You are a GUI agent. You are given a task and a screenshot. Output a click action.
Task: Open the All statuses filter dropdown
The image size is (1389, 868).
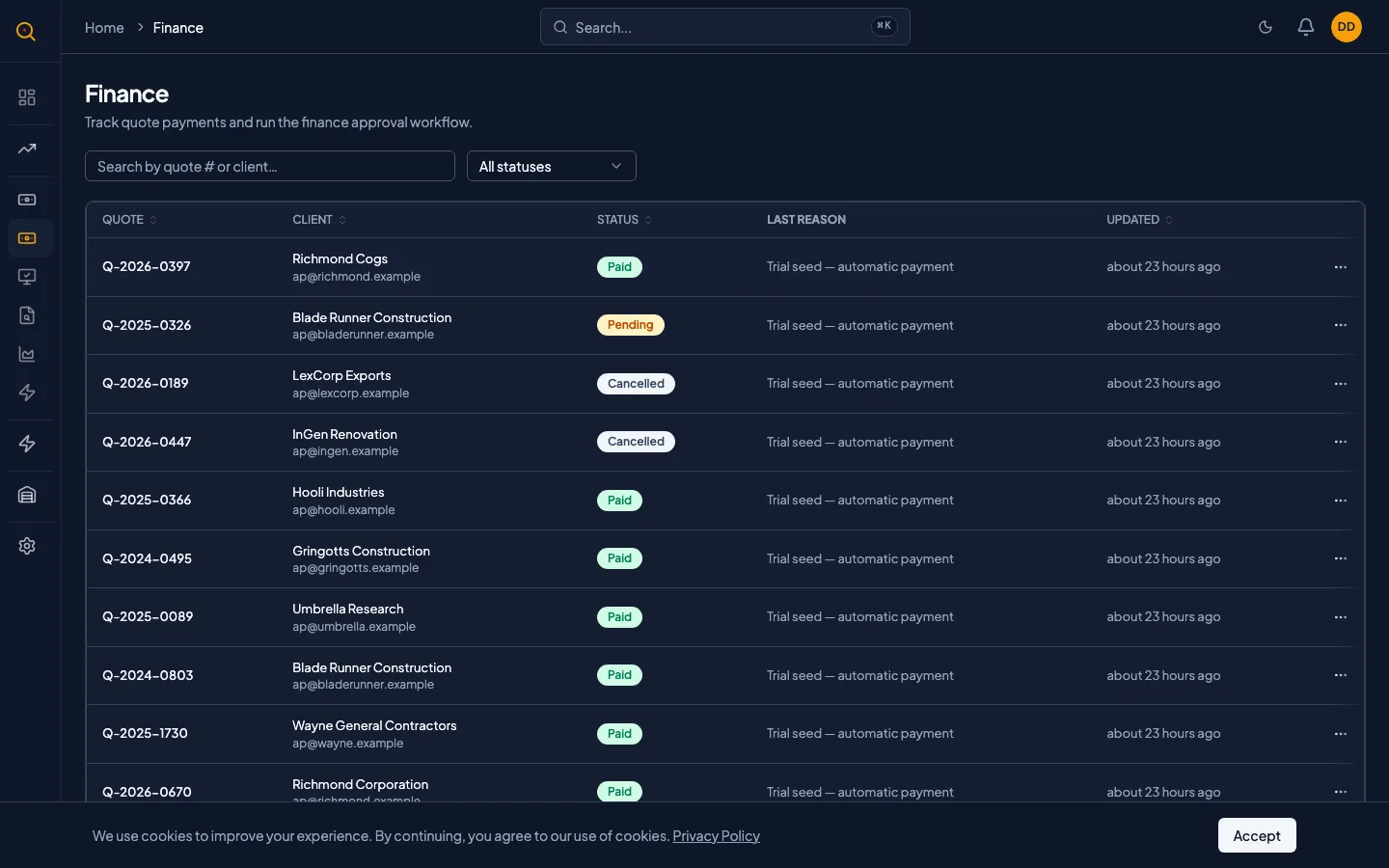(552, 166)
